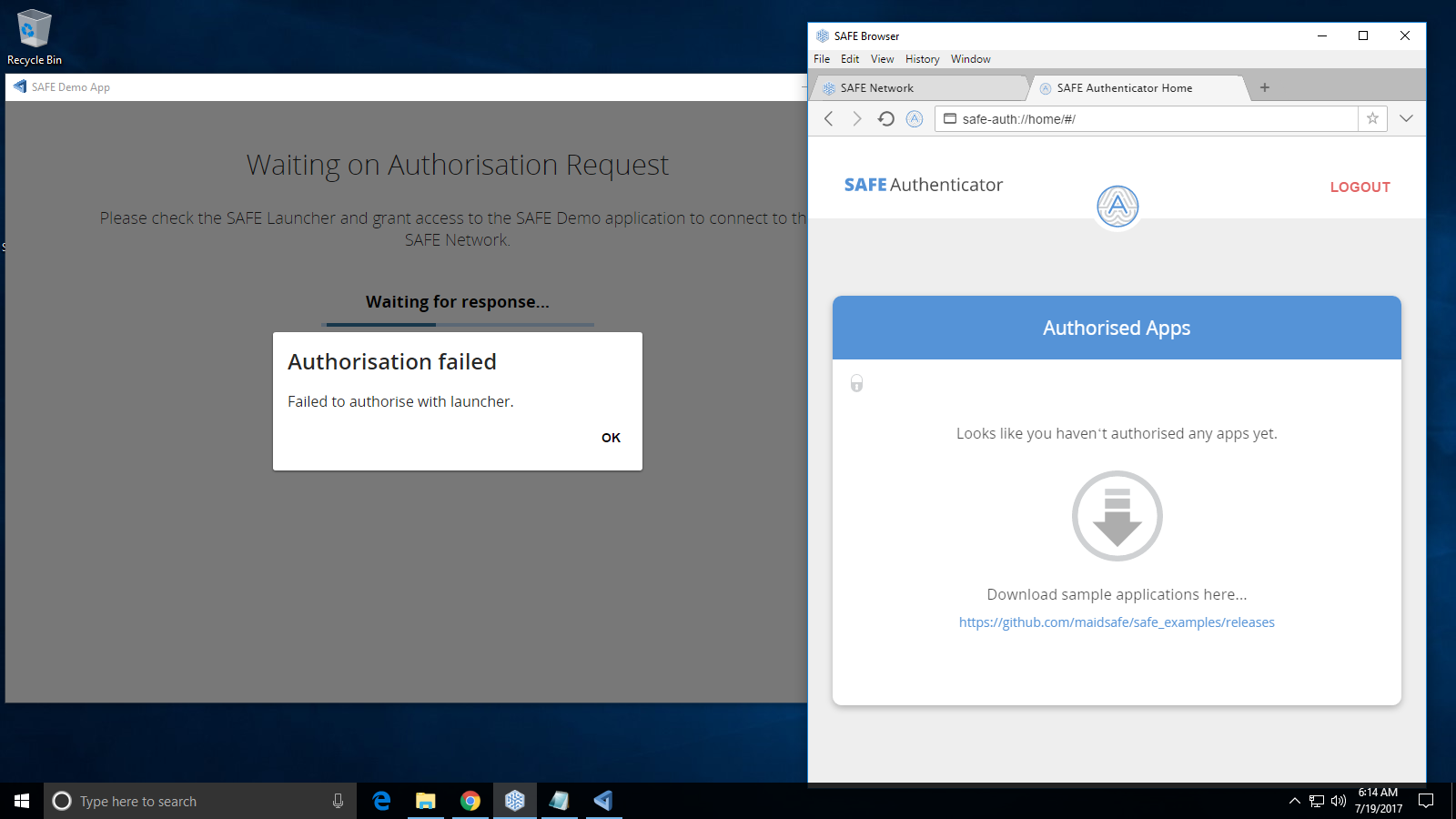Viewport: 1456px width, 819px height.
Task: Click the 'Download sample applications here...' text
Action: [x=1117, y=594]
